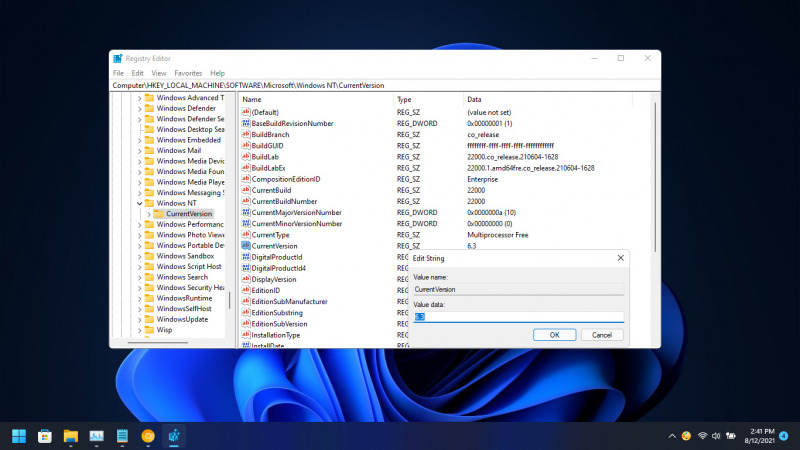Image resolution: width=800 pixels, height=450 pixels.
Task: Open the Favorites menu
Action: 188,73
